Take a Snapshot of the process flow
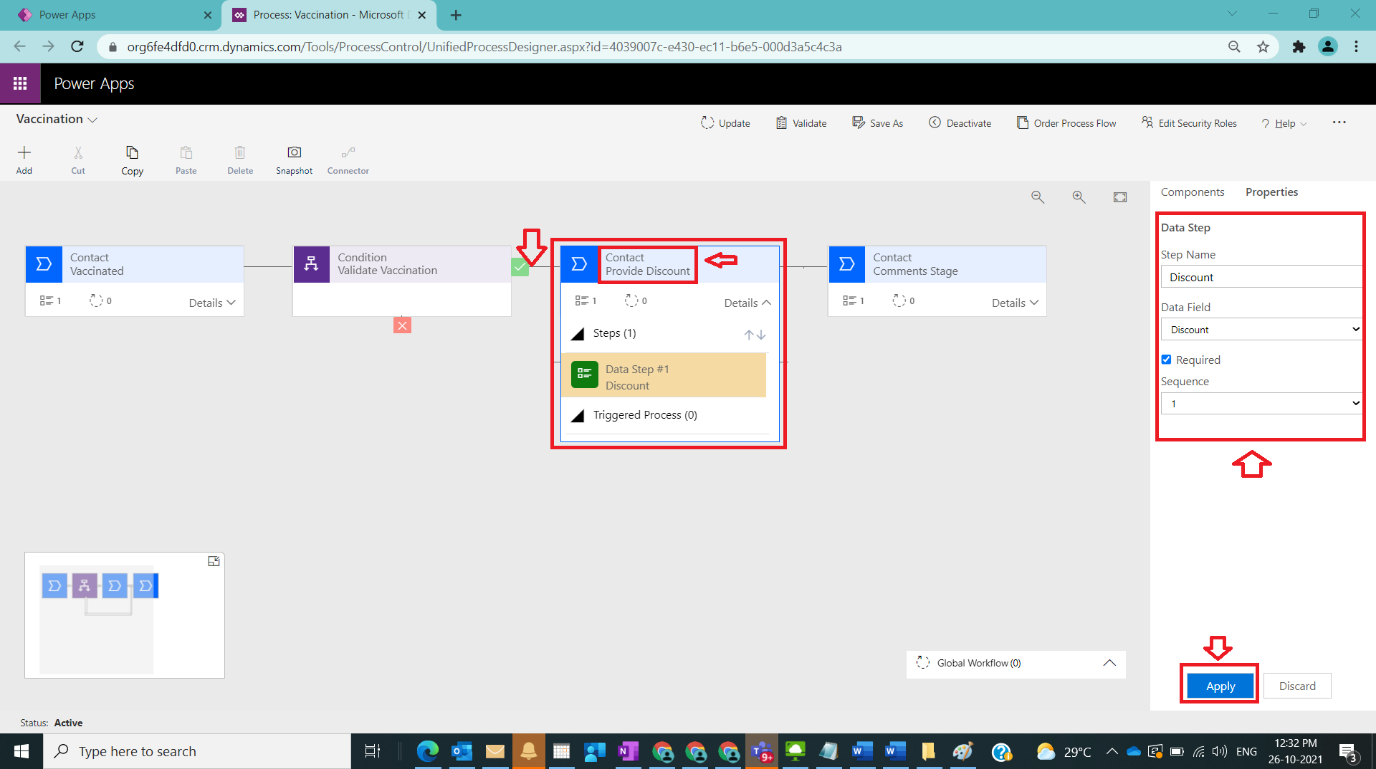 [293, 158]
